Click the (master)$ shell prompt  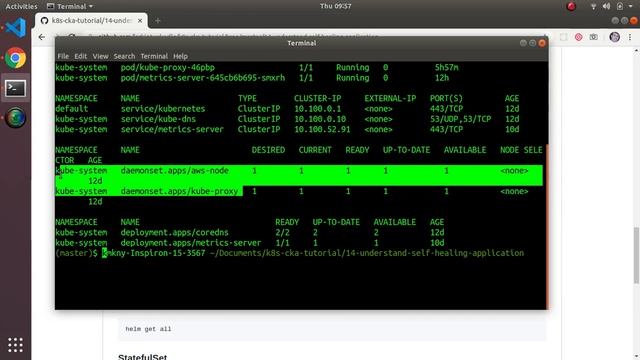[x=76, y=253]
